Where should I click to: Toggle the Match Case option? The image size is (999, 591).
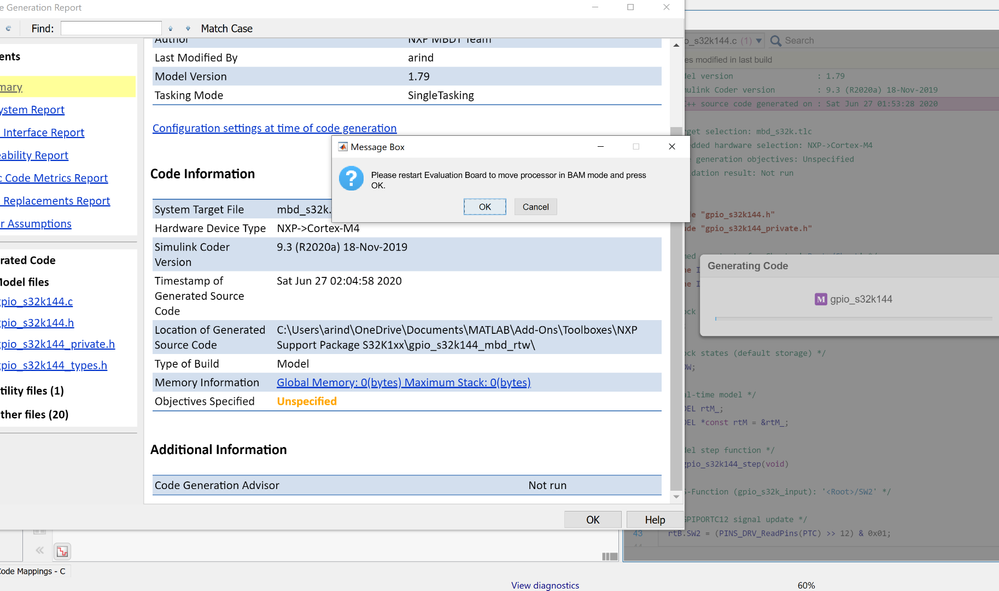coord(227,29)
